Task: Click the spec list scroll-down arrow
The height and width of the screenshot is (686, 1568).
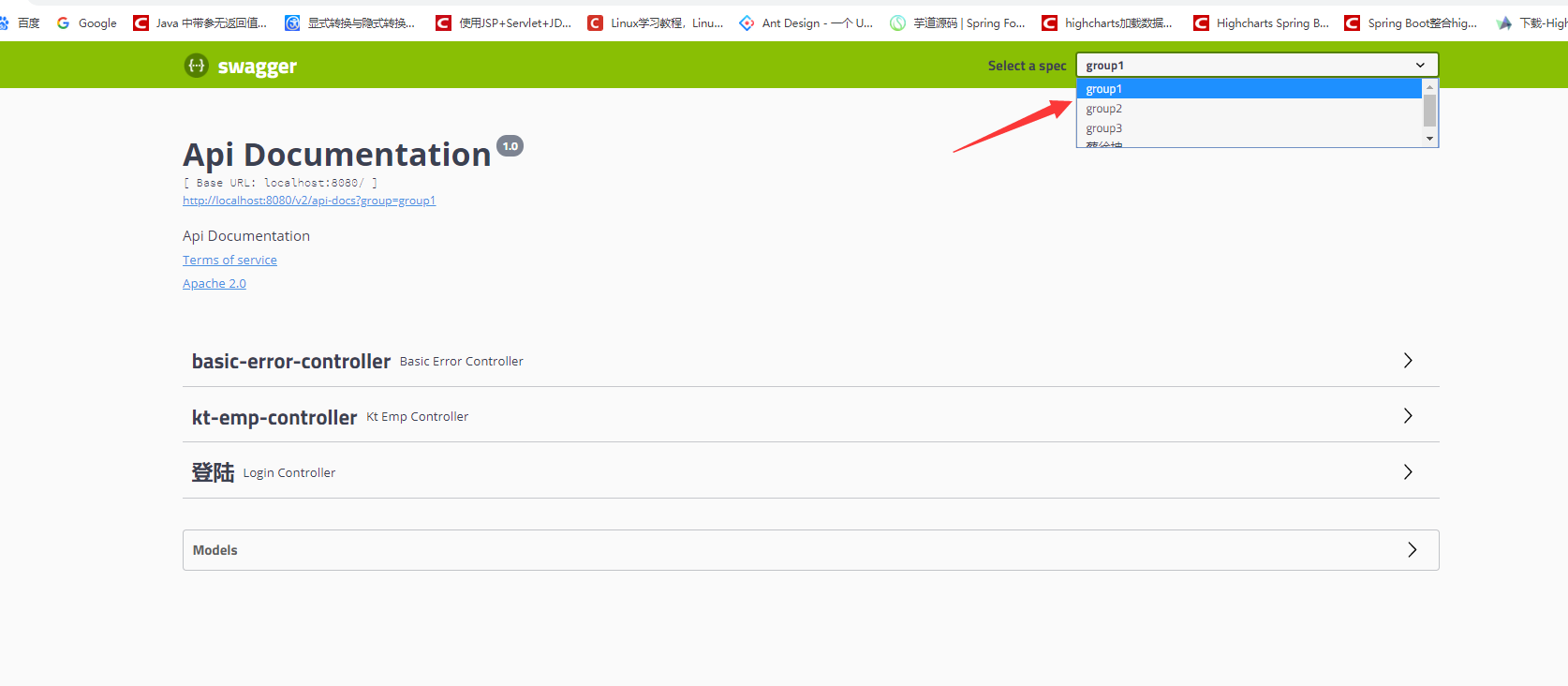Action: (1429, 139)
